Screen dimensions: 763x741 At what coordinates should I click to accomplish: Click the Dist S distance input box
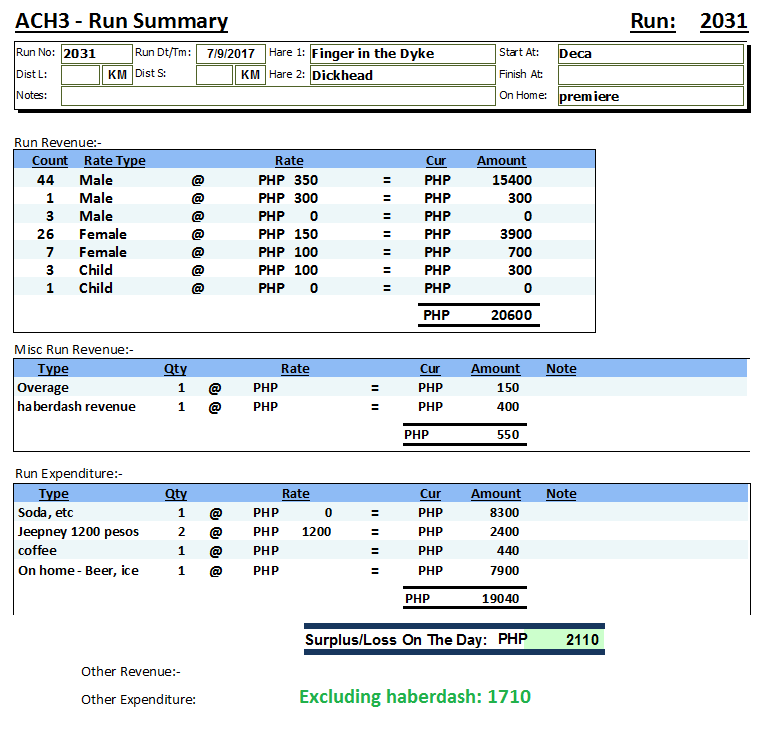pos(214,75)
